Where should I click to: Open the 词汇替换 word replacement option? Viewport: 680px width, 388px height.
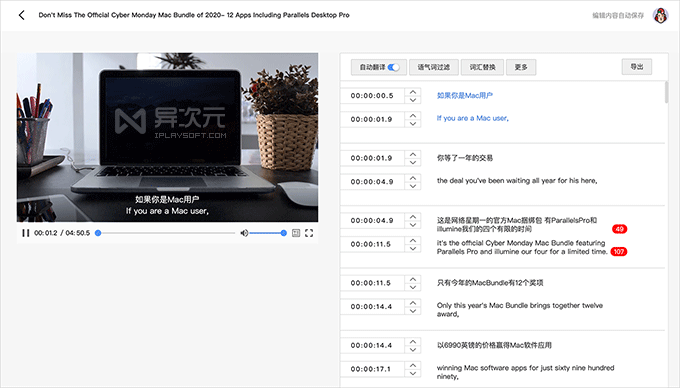point(482,67)
